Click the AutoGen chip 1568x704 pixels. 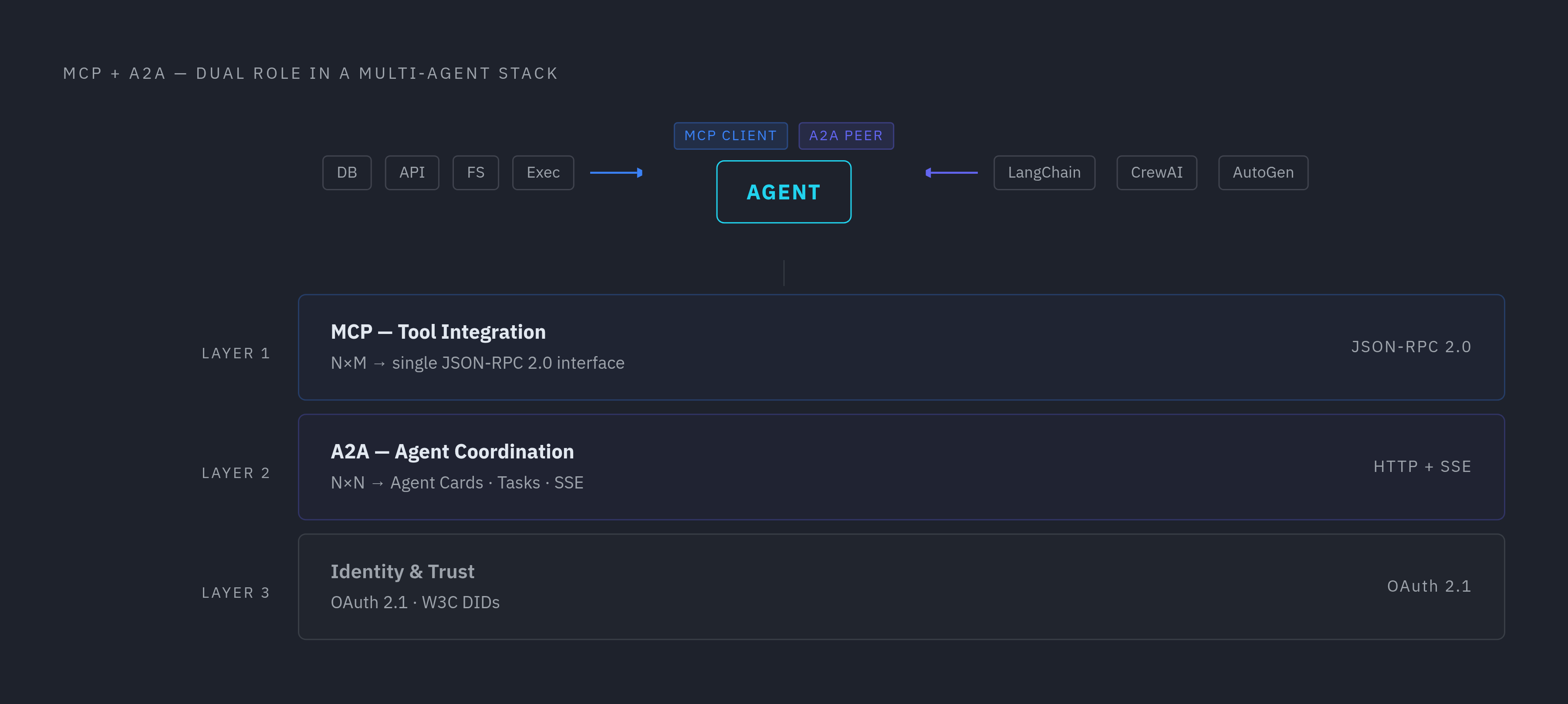point(1263,173)
